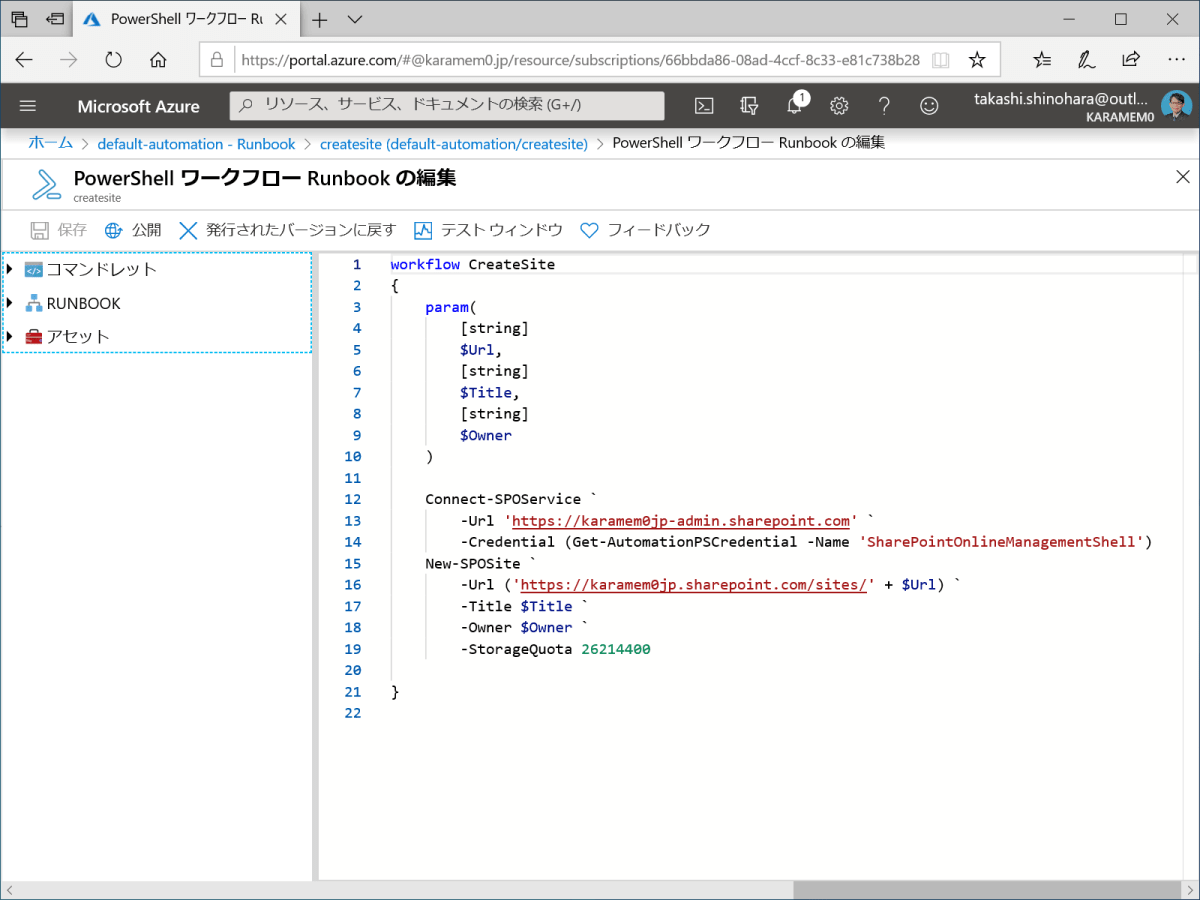Click the 'SharePointOnlineManagementShell' string
This screenshot has width=1200, height=900.
[x=1002, y=542]
